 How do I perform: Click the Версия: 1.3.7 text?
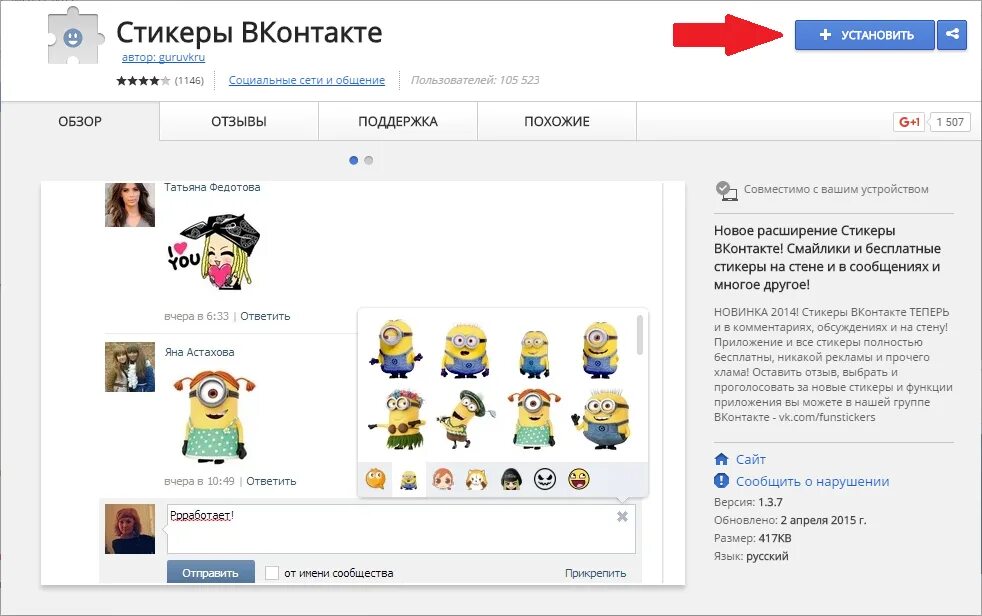coord(748,502)
